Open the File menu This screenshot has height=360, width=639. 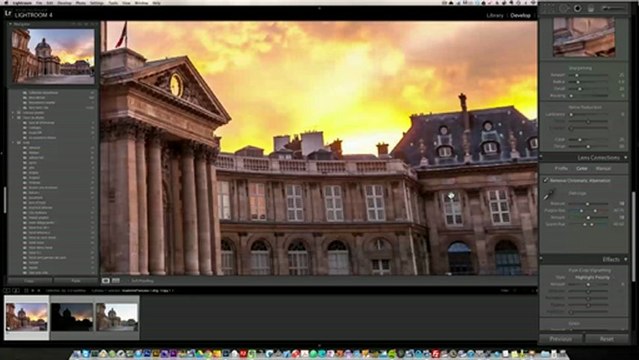(40, 2)
